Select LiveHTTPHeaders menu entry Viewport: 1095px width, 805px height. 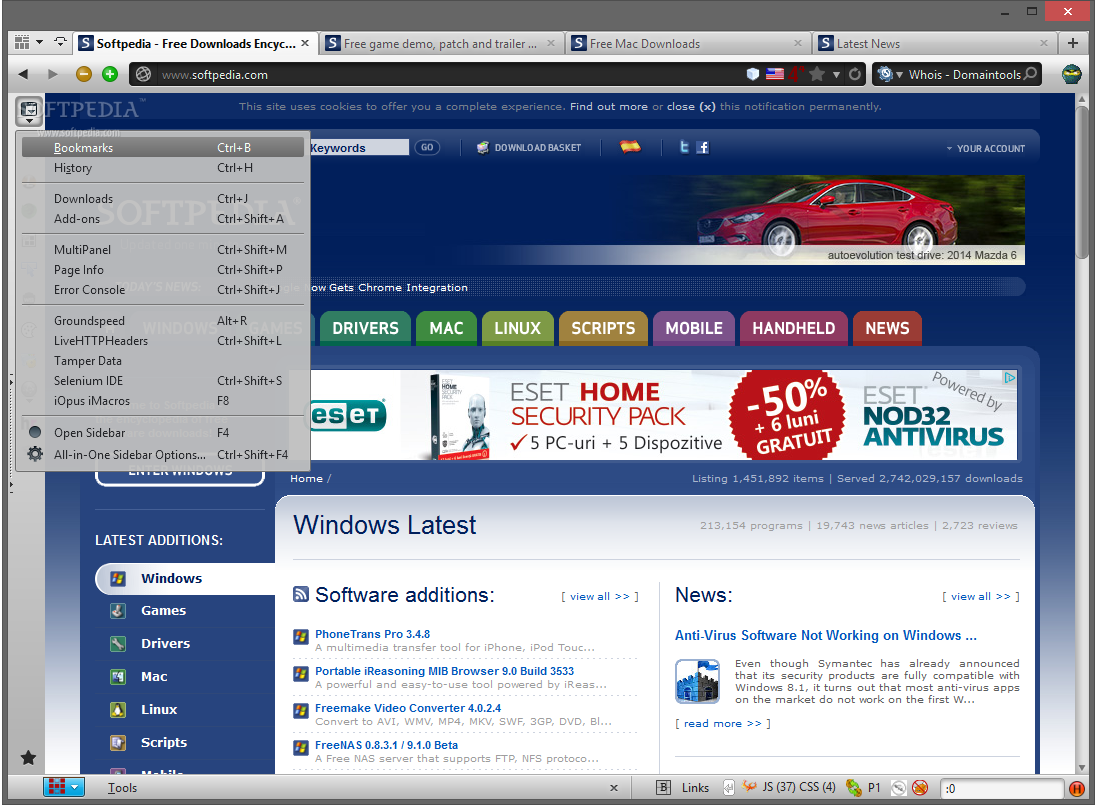pos(163,341)
